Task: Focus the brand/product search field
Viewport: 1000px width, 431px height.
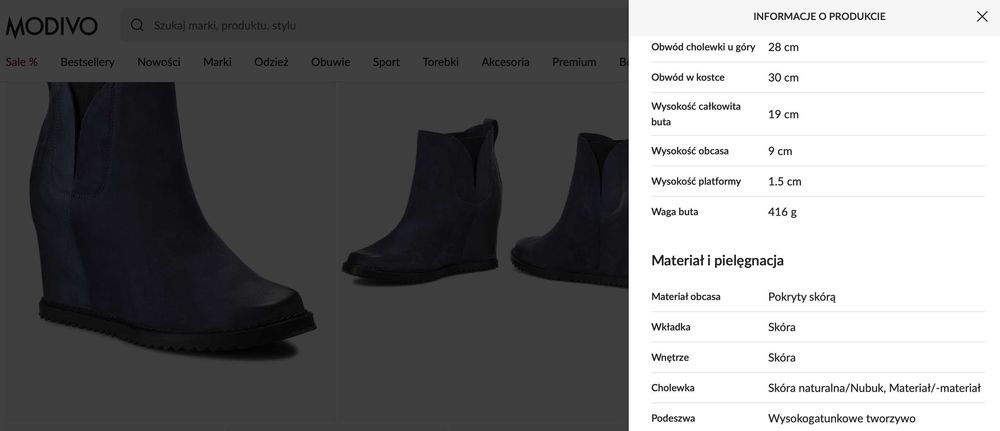Action: click(x=375, y=26)
